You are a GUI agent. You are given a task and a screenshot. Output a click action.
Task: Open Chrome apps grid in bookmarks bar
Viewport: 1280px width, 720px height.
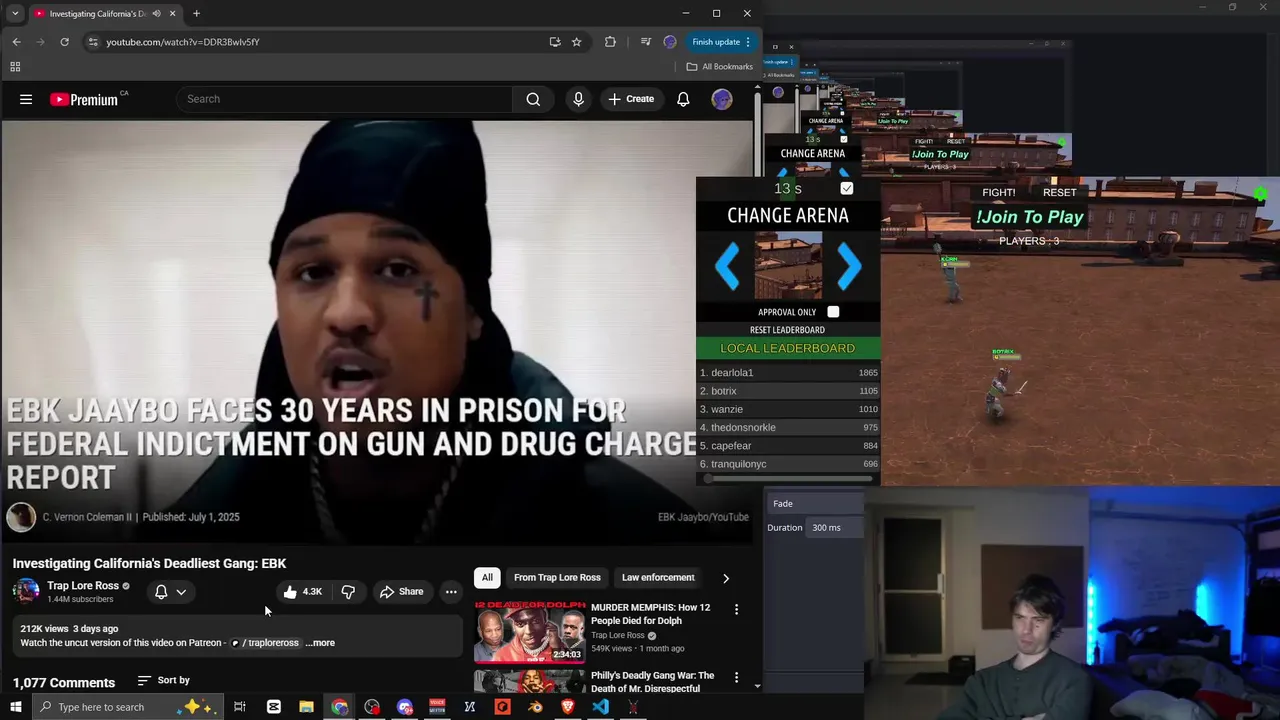15,67
